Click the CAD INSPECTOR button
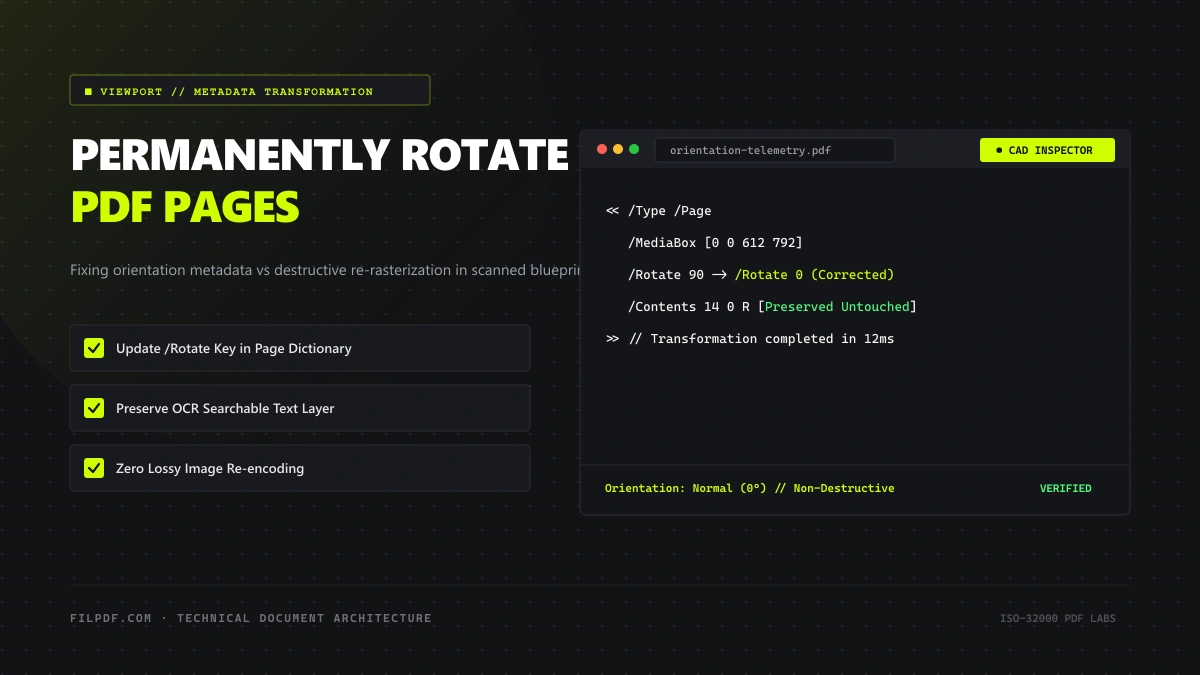This screenshot has height=675, width=1200. tap(1047, 150)
